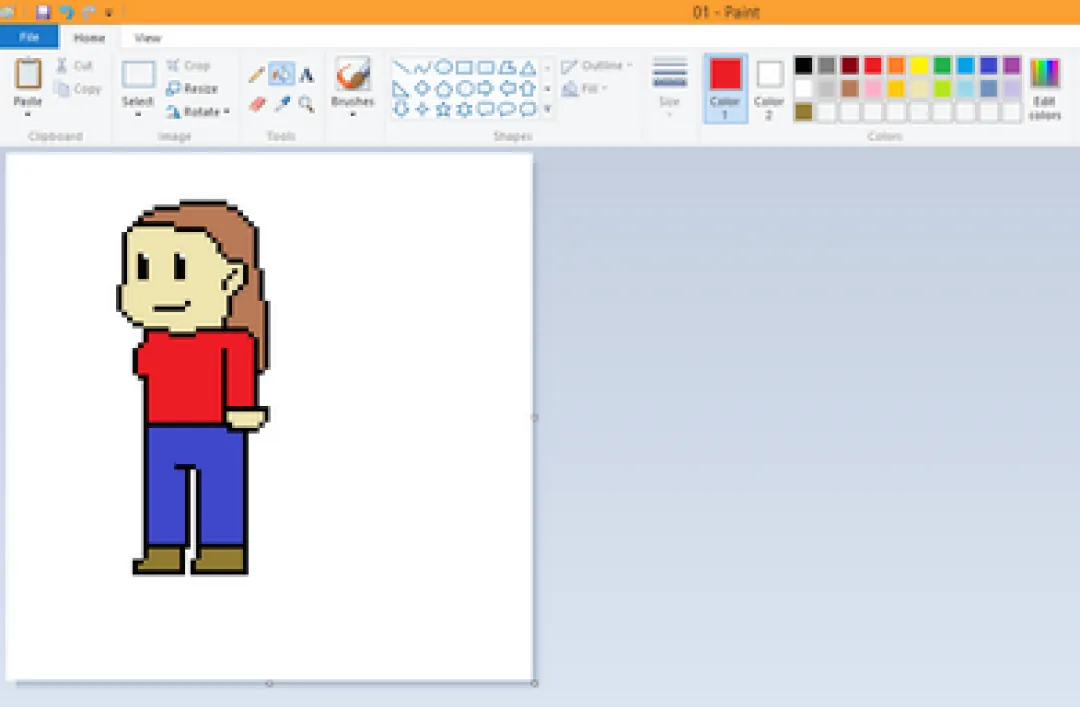This screenshot has width=1080, height=707.
Task: Open the Edit colors dialog
Action: pos(1045,89)
